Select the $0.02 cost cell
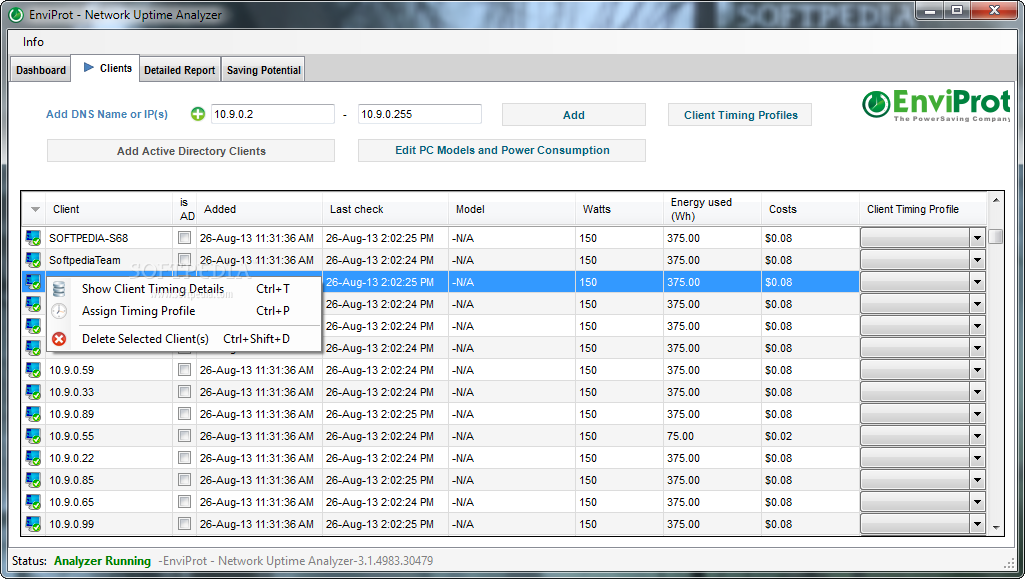 pyautogui.click(x=811, y=436)
